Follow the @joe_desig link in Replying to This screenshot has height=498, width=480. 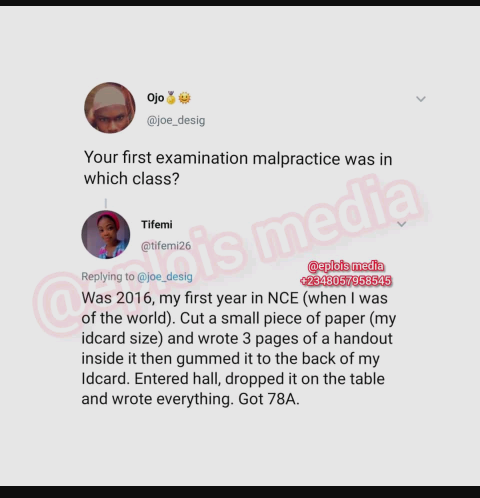[x=165, y=277]
